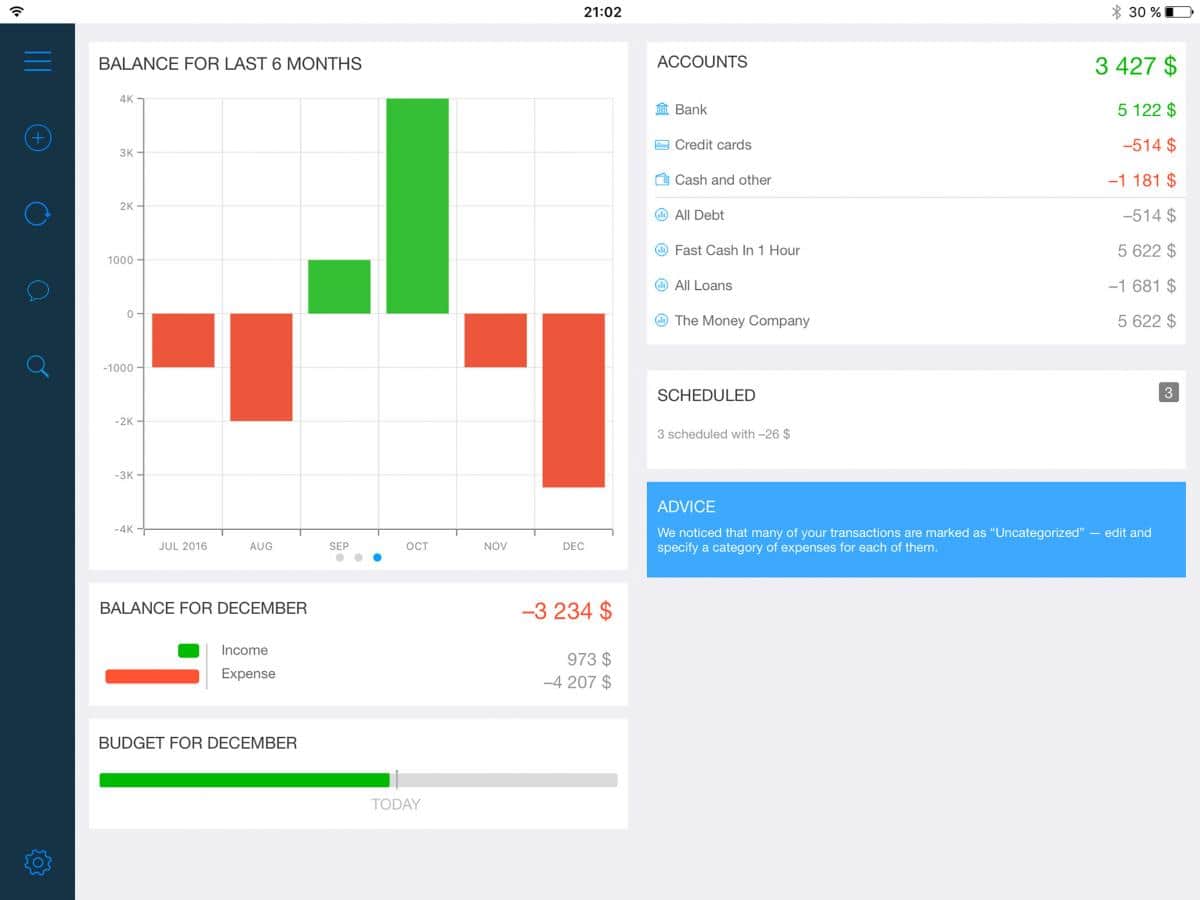Click the Budget for December progress bar
The width and height of the screenshot is (1200, 900).
[358, 780]
